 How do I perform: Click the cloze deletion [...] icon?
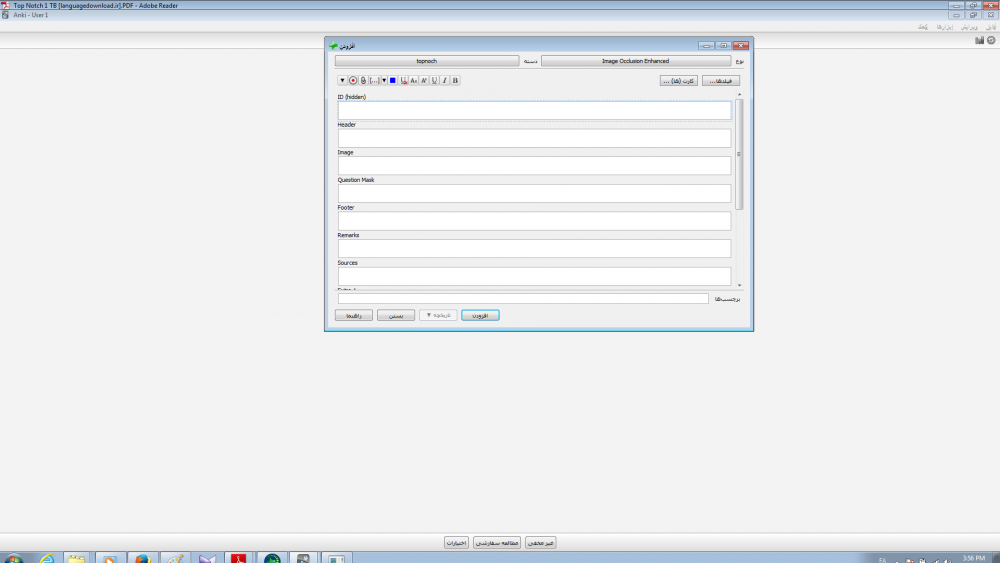(x=373, y=80)
